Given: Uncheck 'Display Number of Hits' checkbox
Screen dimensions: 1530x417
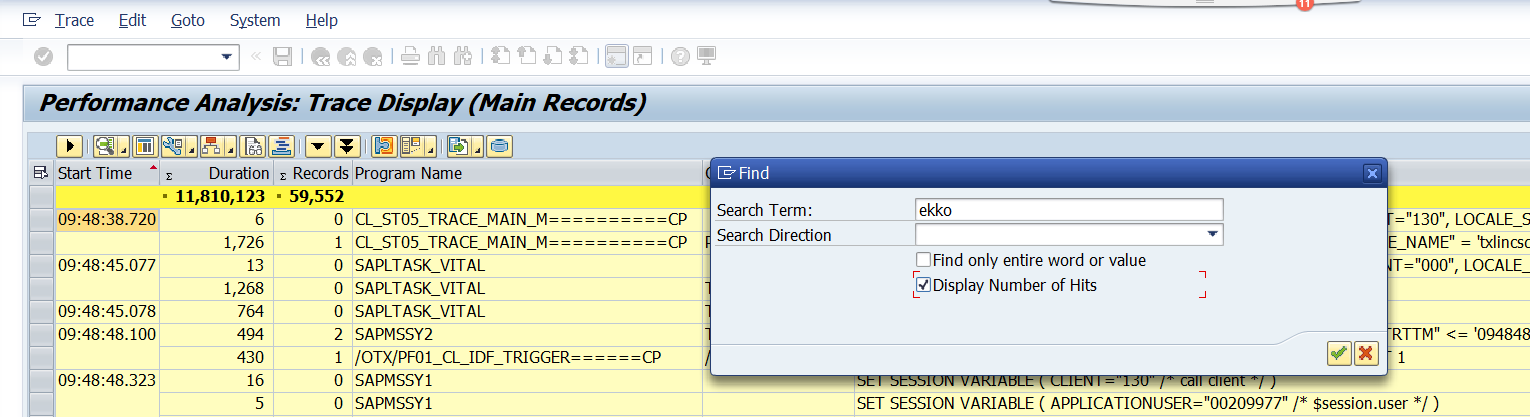Looking at the screenshot, I should click(924, 285).
